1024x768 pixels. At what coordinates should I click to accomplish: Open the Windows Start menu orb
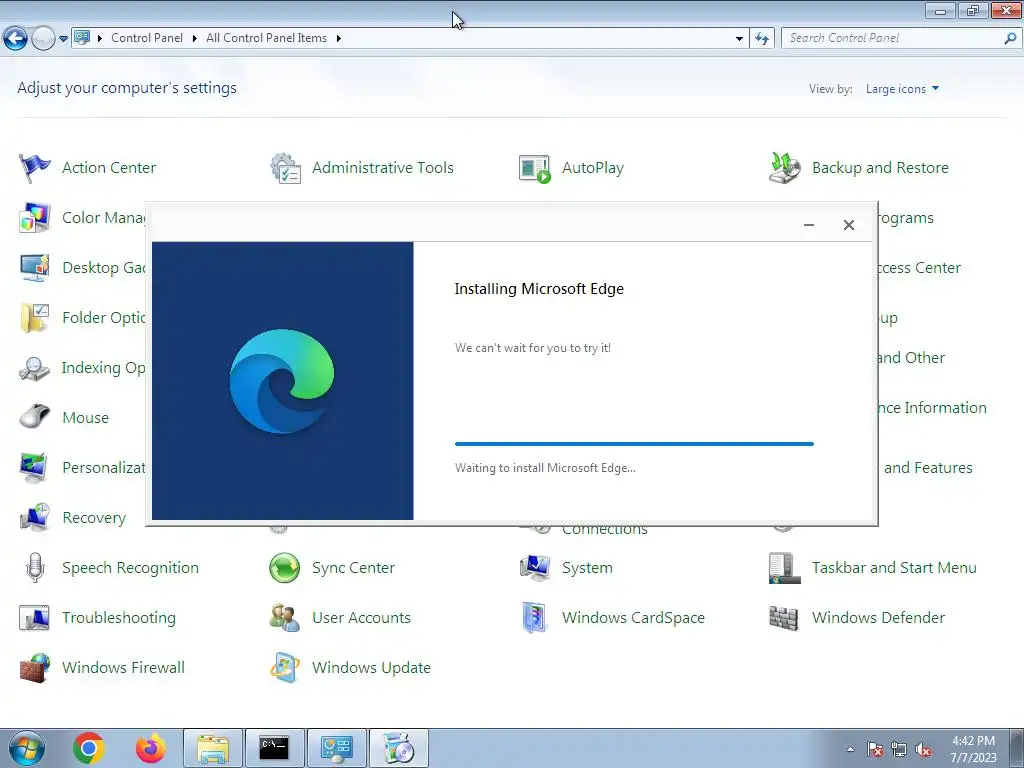(x=27, y=748)
